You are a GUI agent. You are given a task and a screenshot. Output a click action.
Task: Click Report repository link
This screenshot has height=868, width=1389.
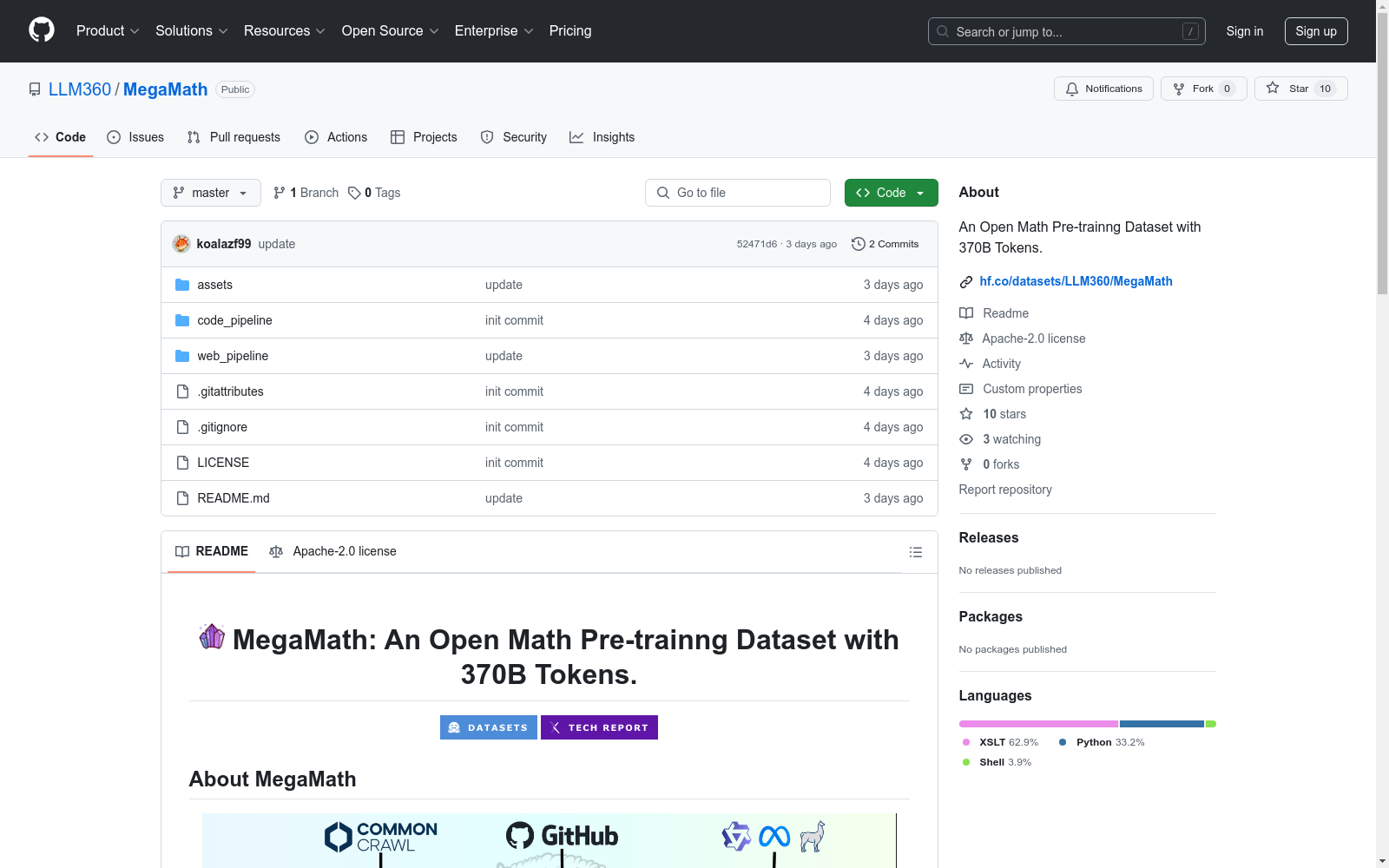click(x=1005, y=490)
